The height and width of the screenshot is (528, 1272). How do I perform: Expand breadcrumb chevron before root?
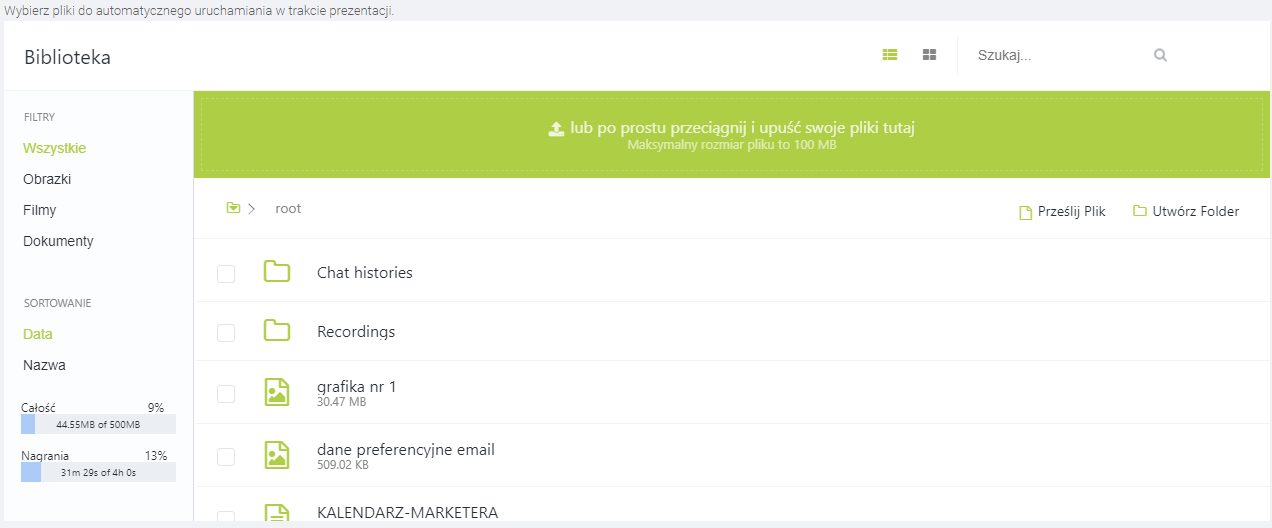(x=252, y=208)
